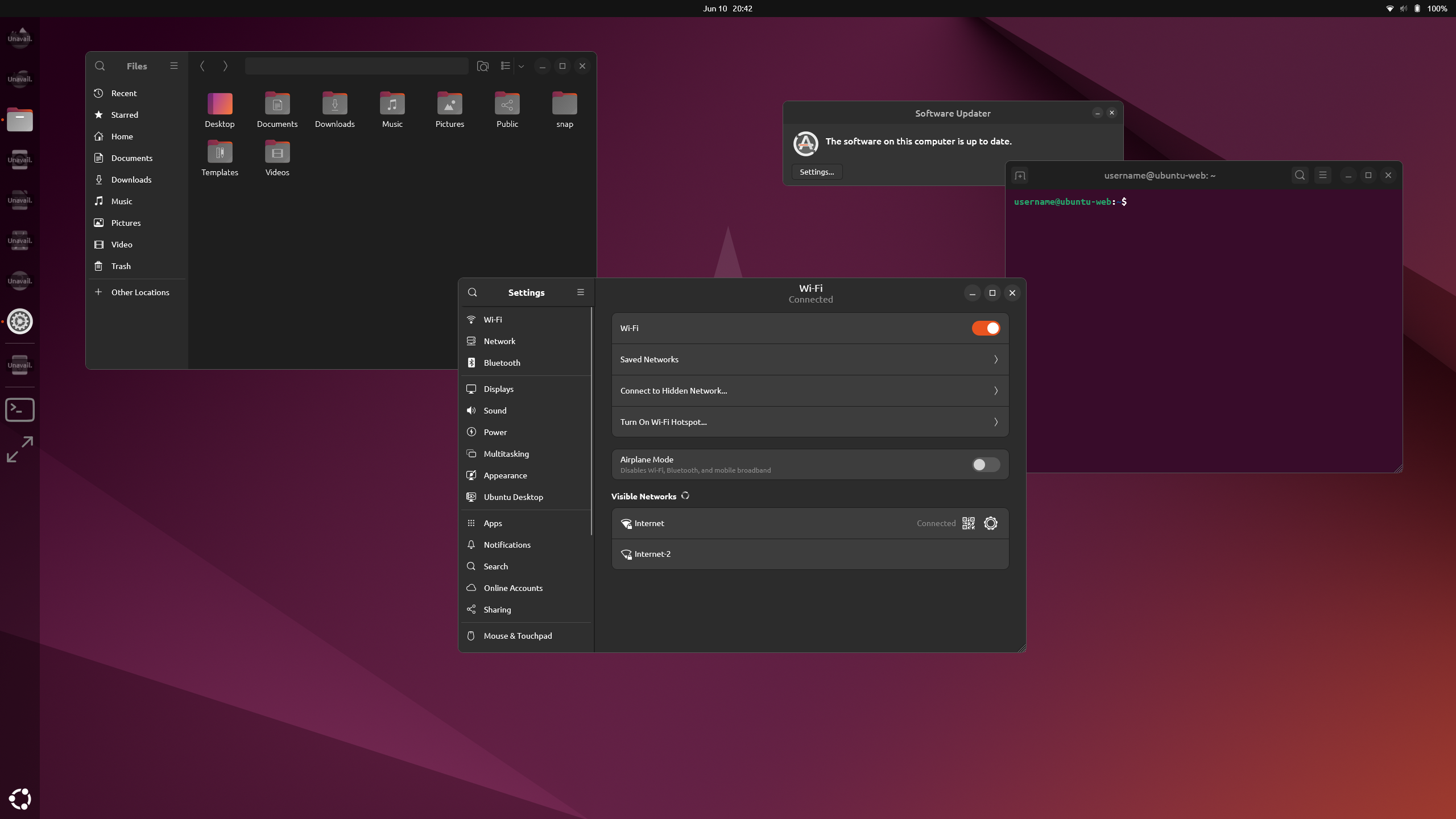
Task: Open Mouse & Touchpad in Settings sidebar
Action: coord(525,636)
